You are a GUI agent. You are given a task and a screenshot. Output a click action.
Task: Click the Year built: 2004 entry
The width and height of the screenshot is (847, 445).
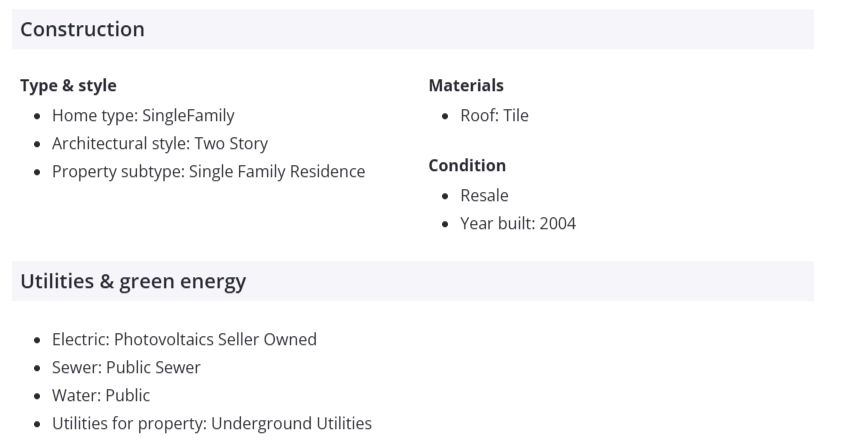point(518,223)
